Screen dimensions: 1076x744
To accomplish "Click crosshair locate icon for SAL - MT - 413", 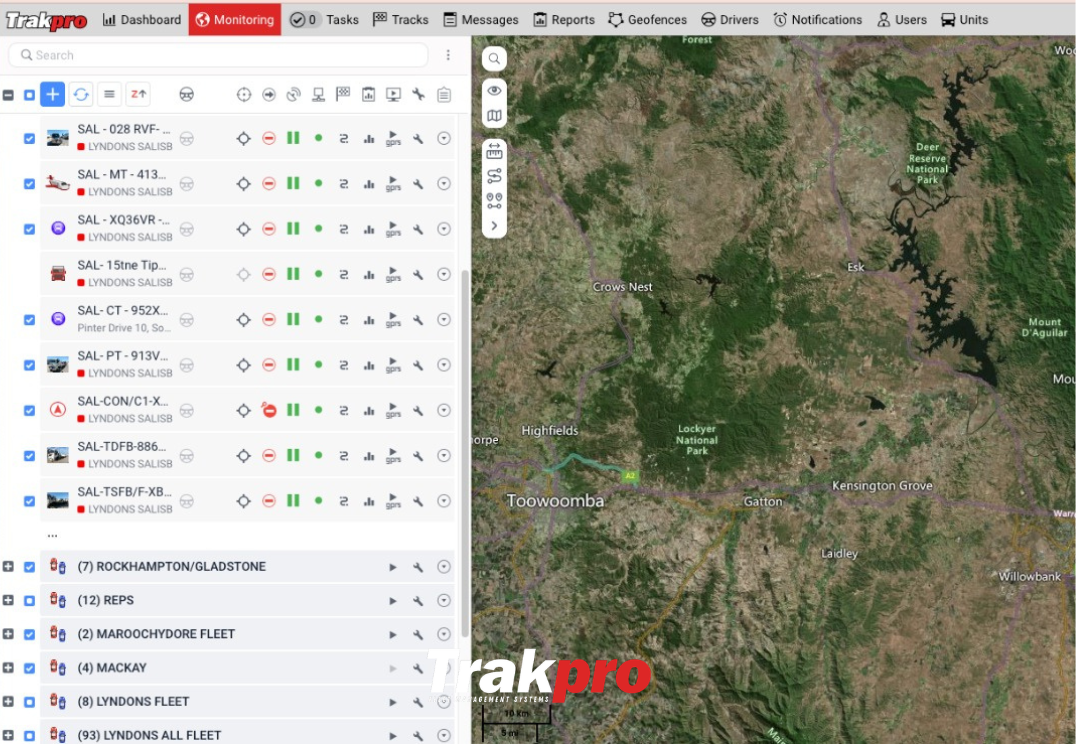I will coord(243,184).
